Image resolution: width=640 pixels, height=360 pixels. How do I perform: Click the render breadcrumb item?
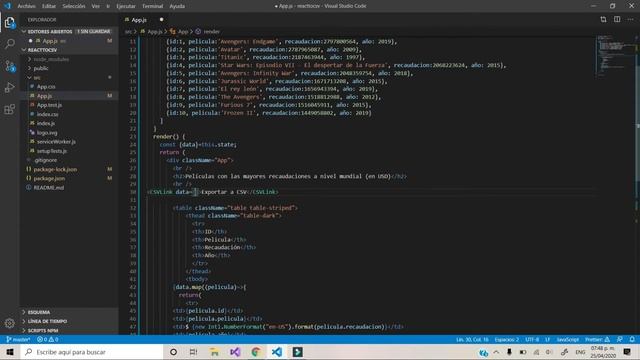[208, 31]
